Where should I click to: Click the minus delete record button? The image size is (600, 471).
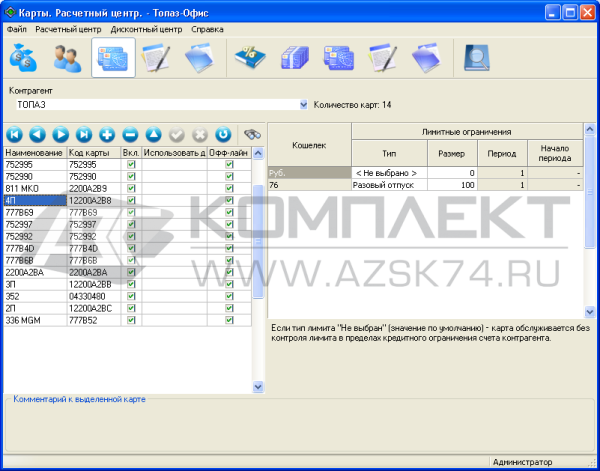[x=130, y=134]
